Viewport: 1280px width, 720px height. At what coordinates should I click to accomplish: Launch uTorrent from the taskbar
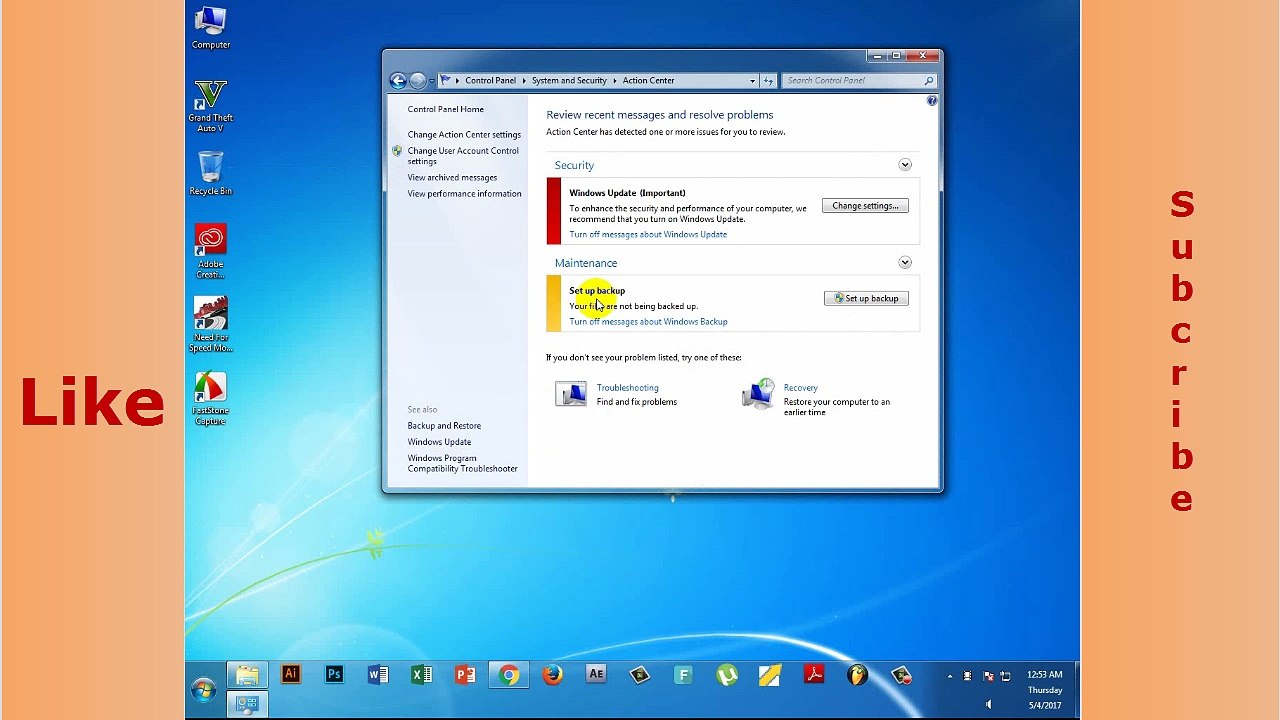(x=727, y=675)
